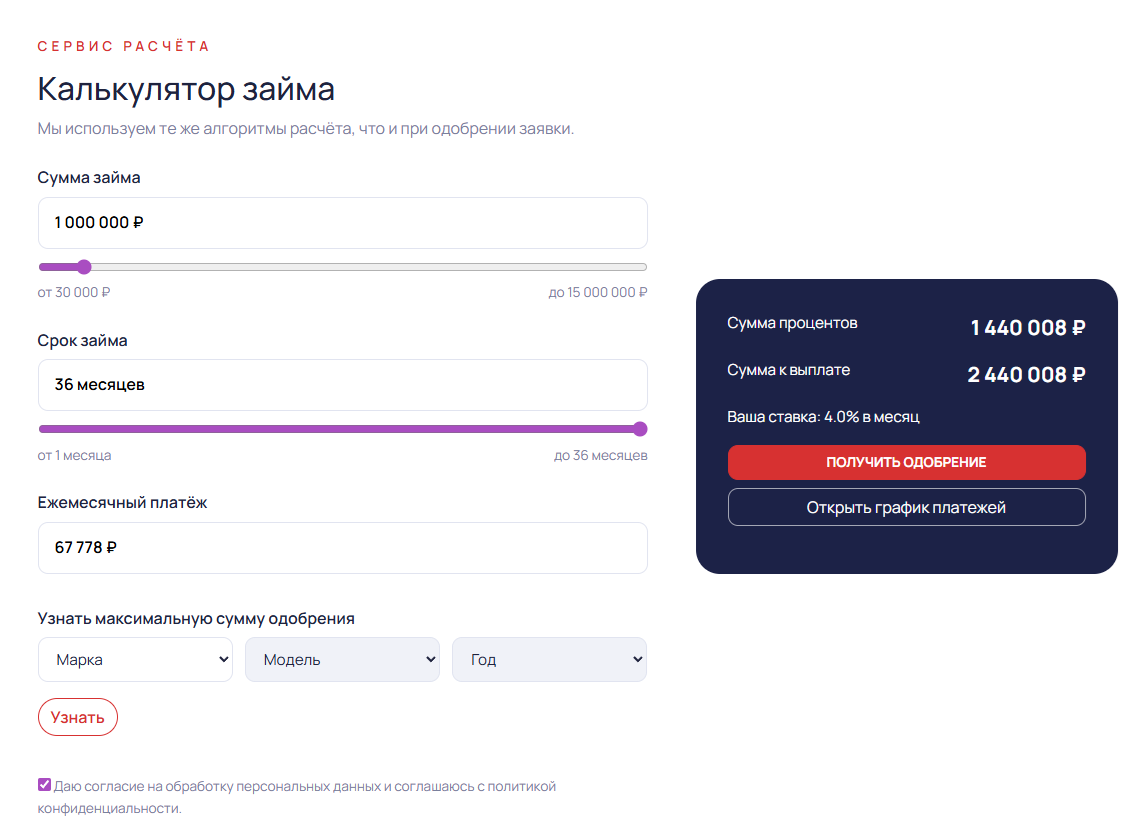Click the Получить одобрение button
The image size is (1140, 839).
tap(906, 462)
